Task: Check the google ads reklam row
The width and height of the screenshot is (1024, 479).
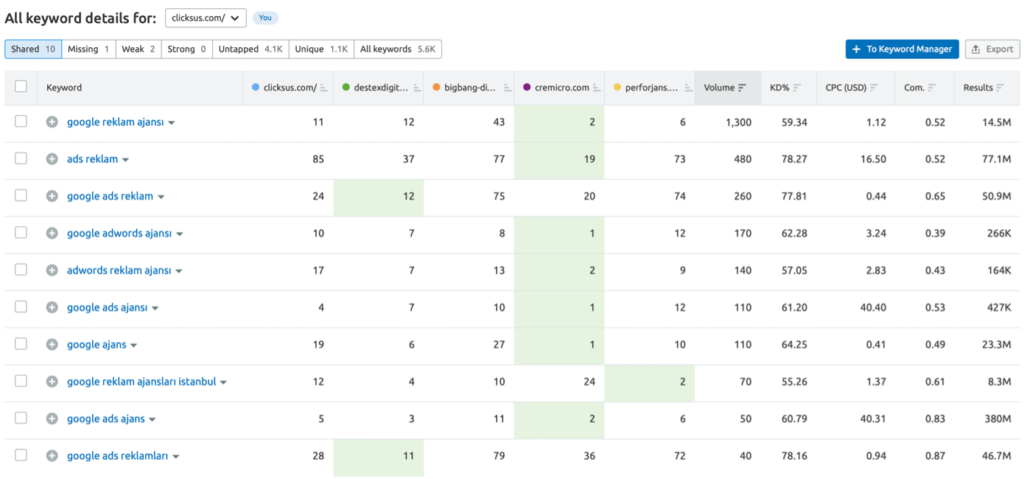Action: 21,195
